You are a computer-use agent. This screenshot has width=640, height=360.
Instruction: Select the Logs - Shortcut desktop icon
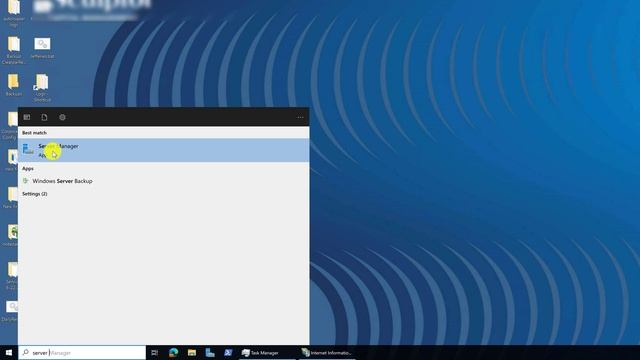coord(42,88)
